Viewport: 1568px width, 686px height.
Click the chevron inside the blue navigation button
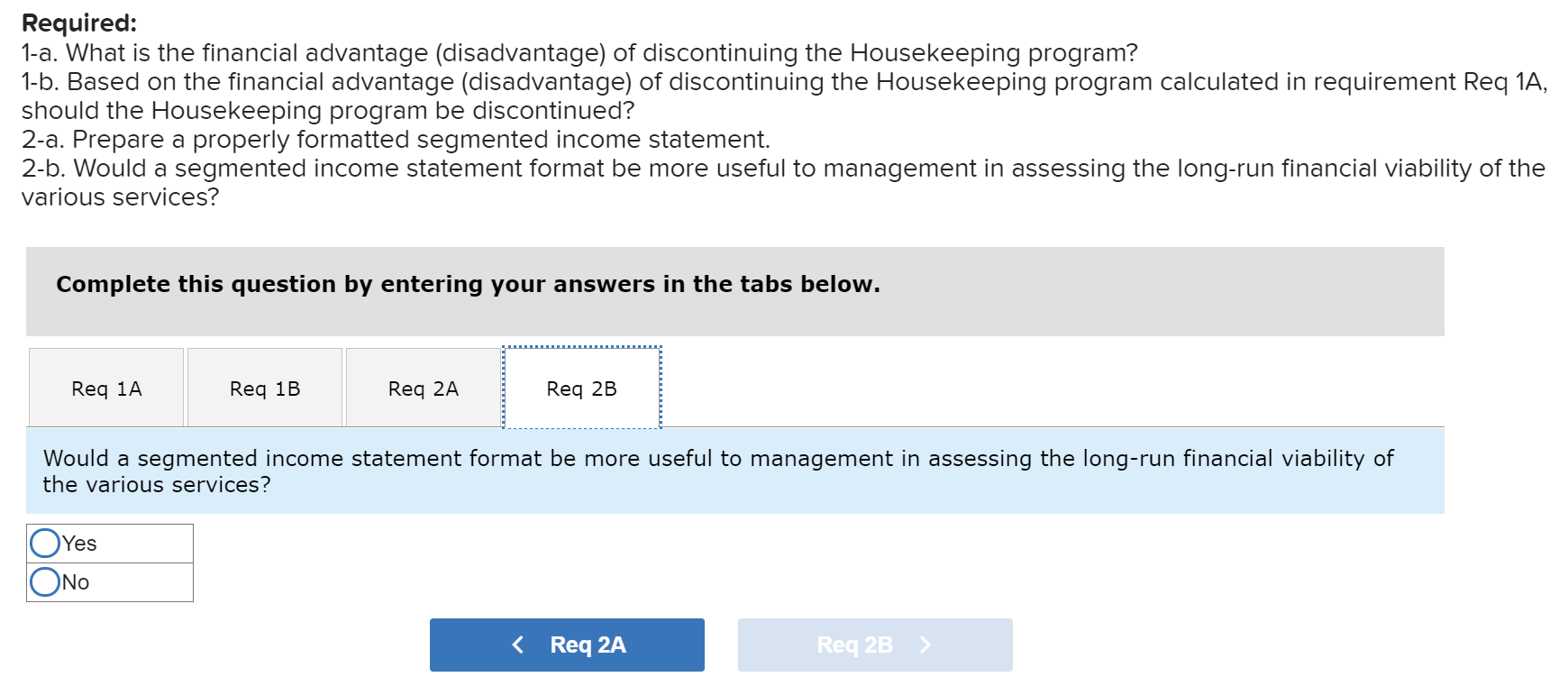pos(517,645)
